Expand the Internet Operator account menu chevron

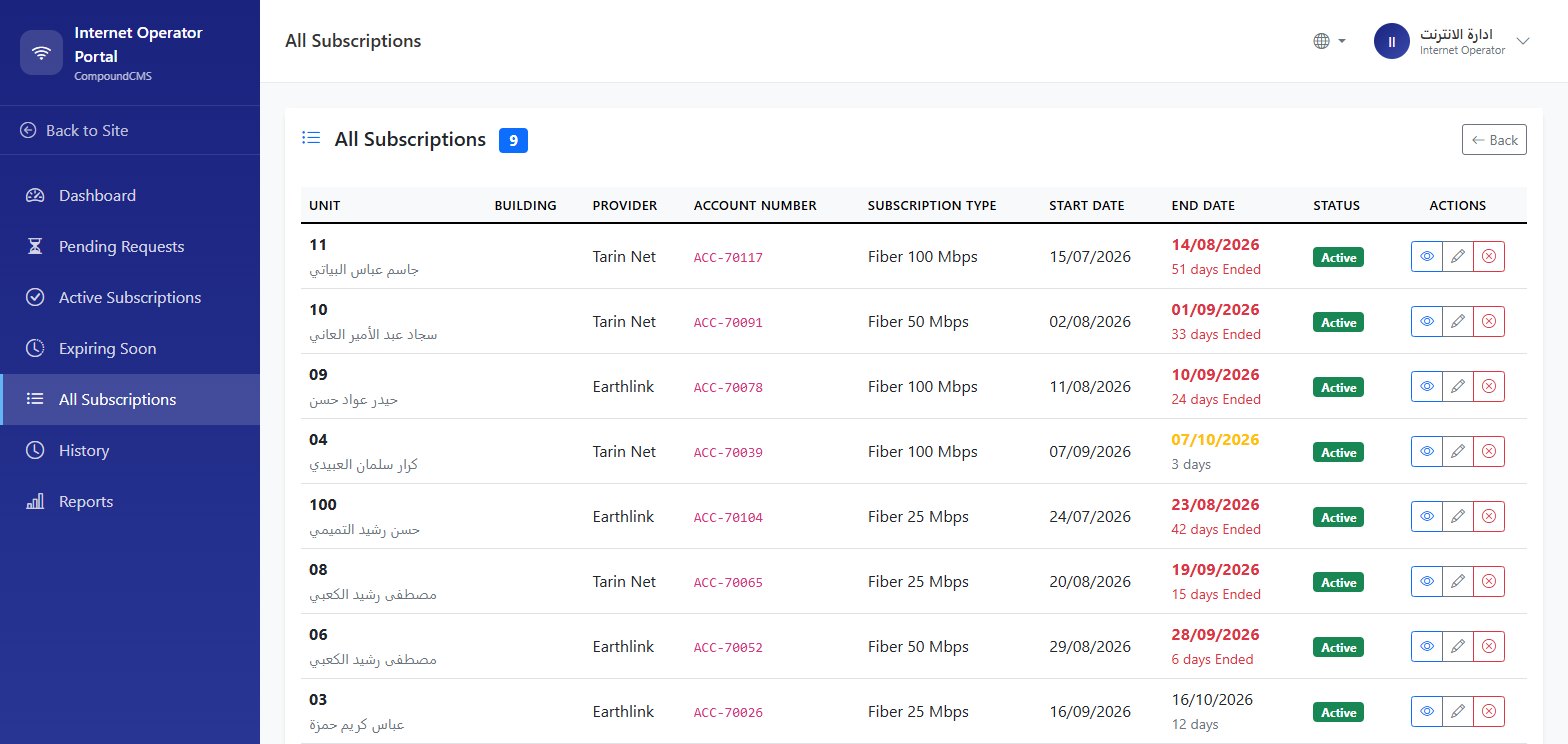[1523, 41]
